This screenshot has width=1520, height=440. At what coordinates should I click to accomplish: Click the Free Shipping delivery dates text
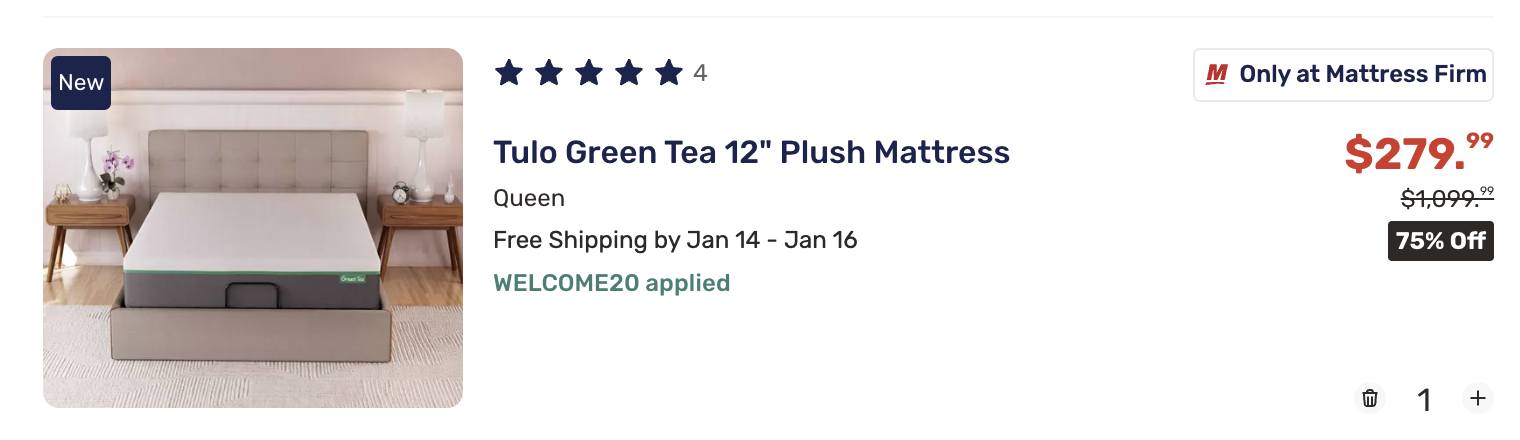click(x=675, y=240)
